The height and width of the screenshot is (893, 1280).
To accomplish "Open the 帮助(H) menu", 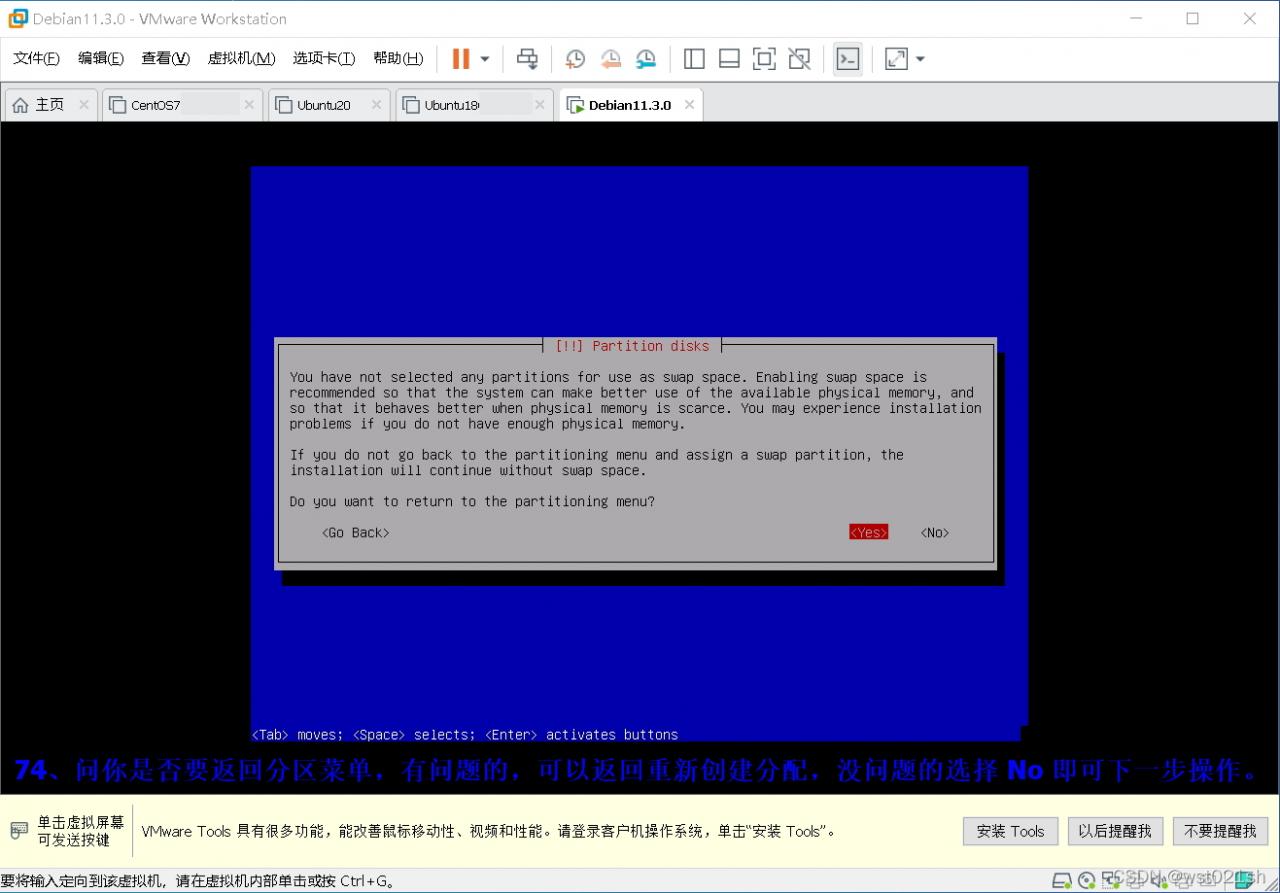I will 398,58.
